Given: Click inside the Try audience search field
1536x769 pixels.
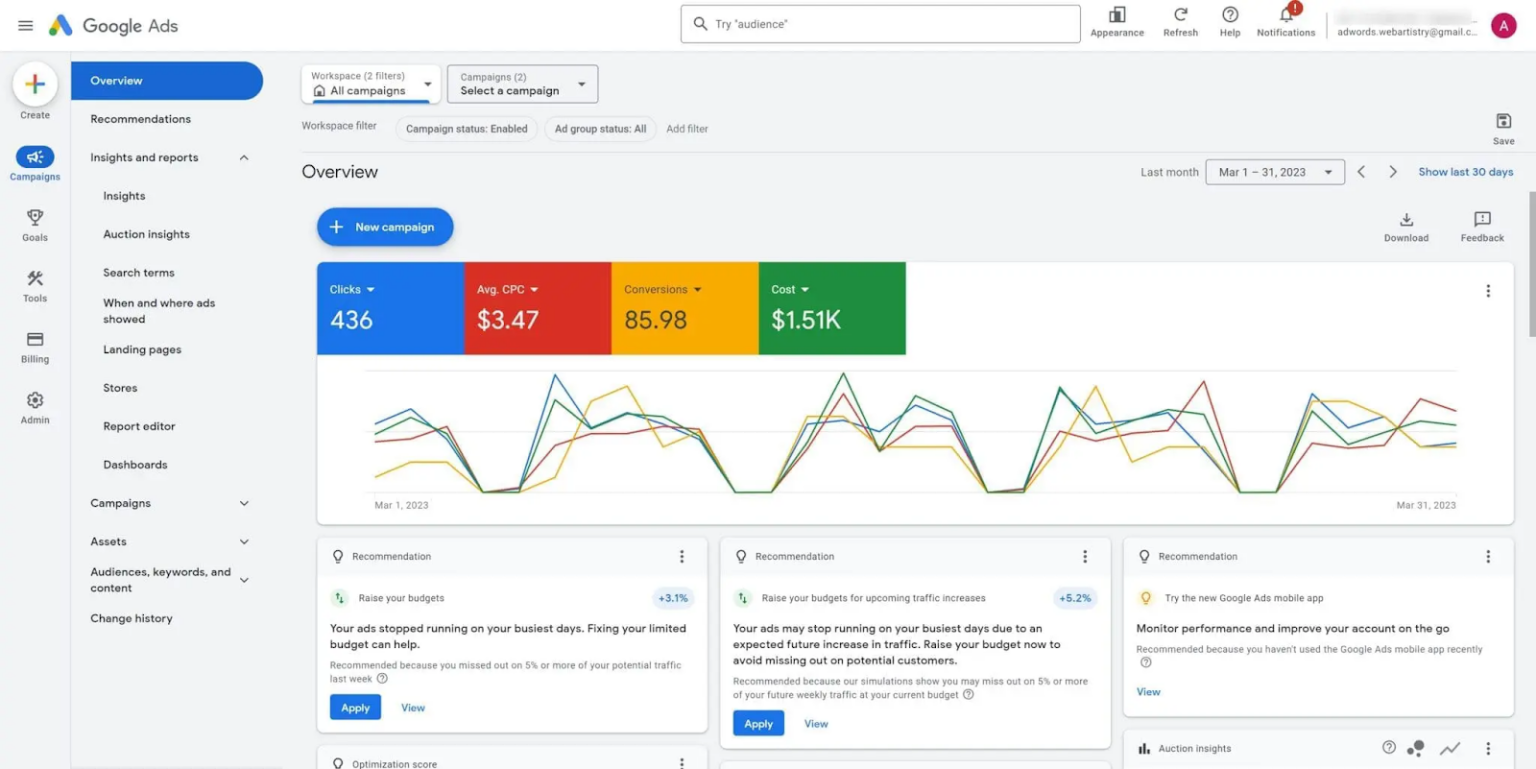Looking at the screenshot, I should [880, 23].
